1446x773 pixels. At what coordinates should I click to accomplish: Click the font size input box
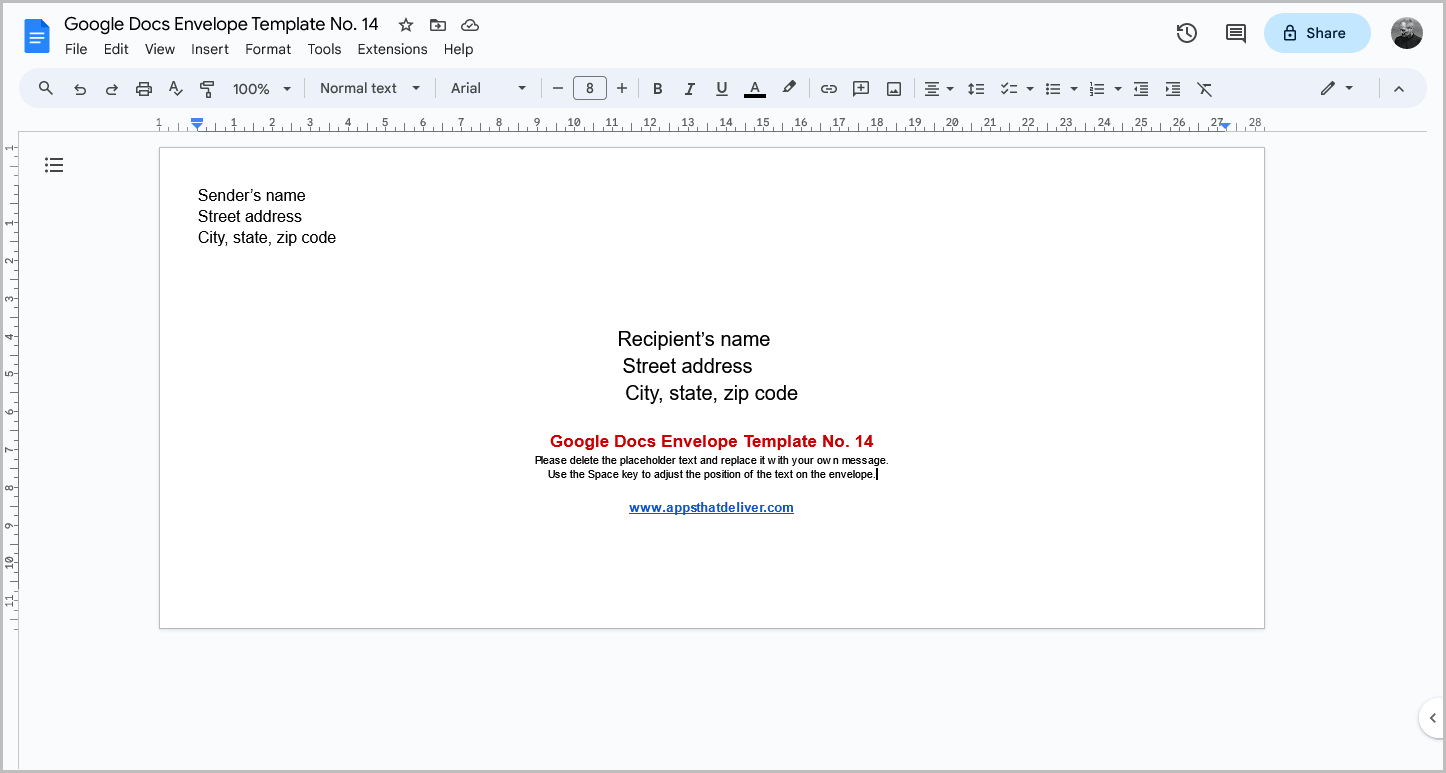click(x=590, y=89)
